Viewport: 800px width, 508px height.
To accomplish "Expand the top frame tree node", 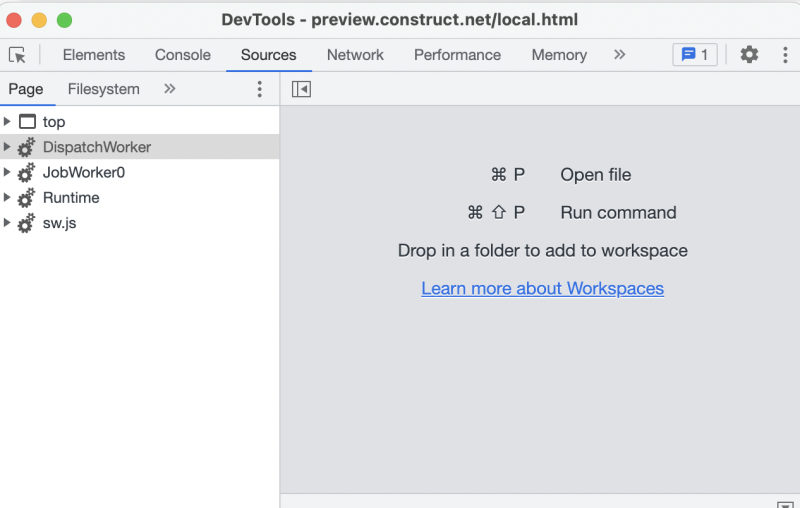I will tap(7, 121).
